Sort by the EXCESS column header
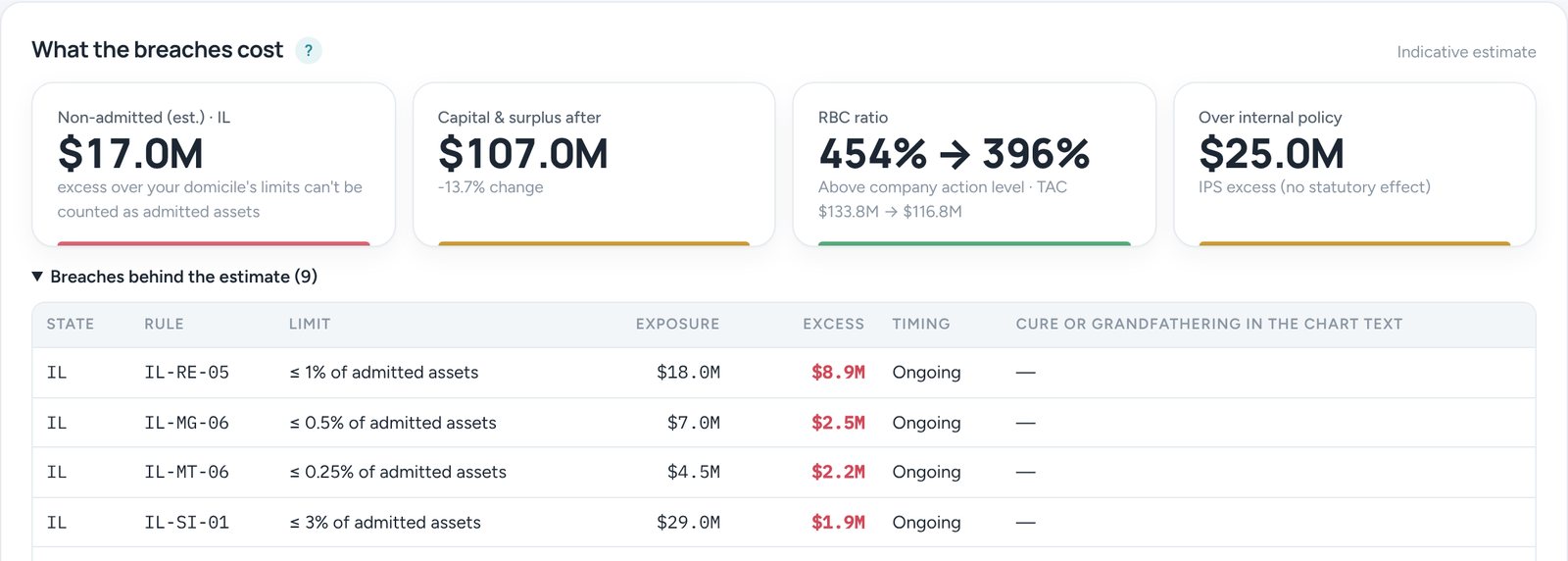The width and height of the screenshot is (1568, 561). (x=833, y=324)
